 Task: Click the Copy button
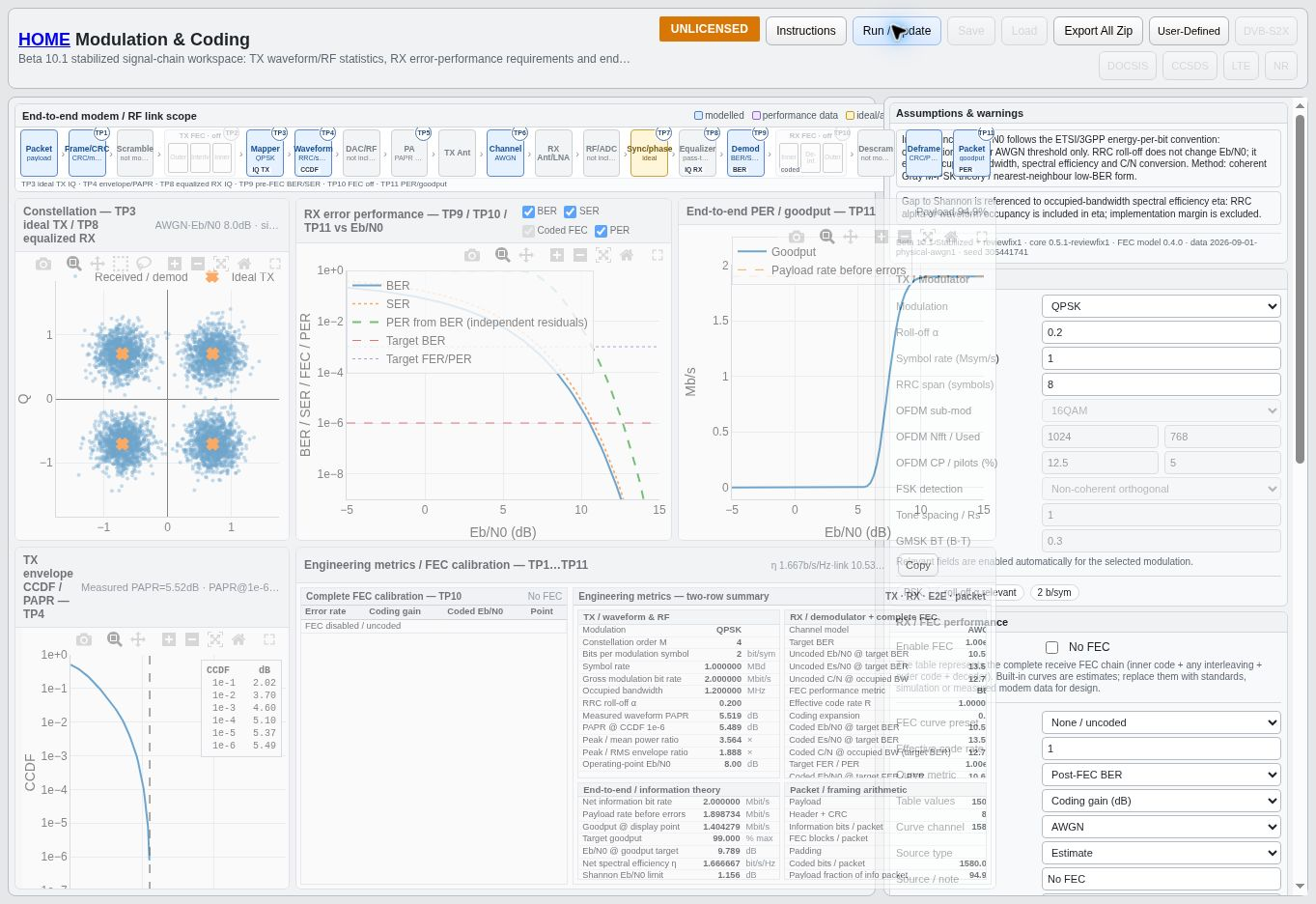coord(918,565)
